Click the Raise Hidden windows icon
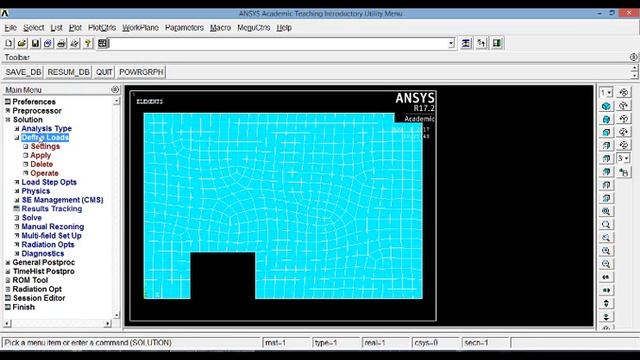The image size is (640, 360). (466, 43)
